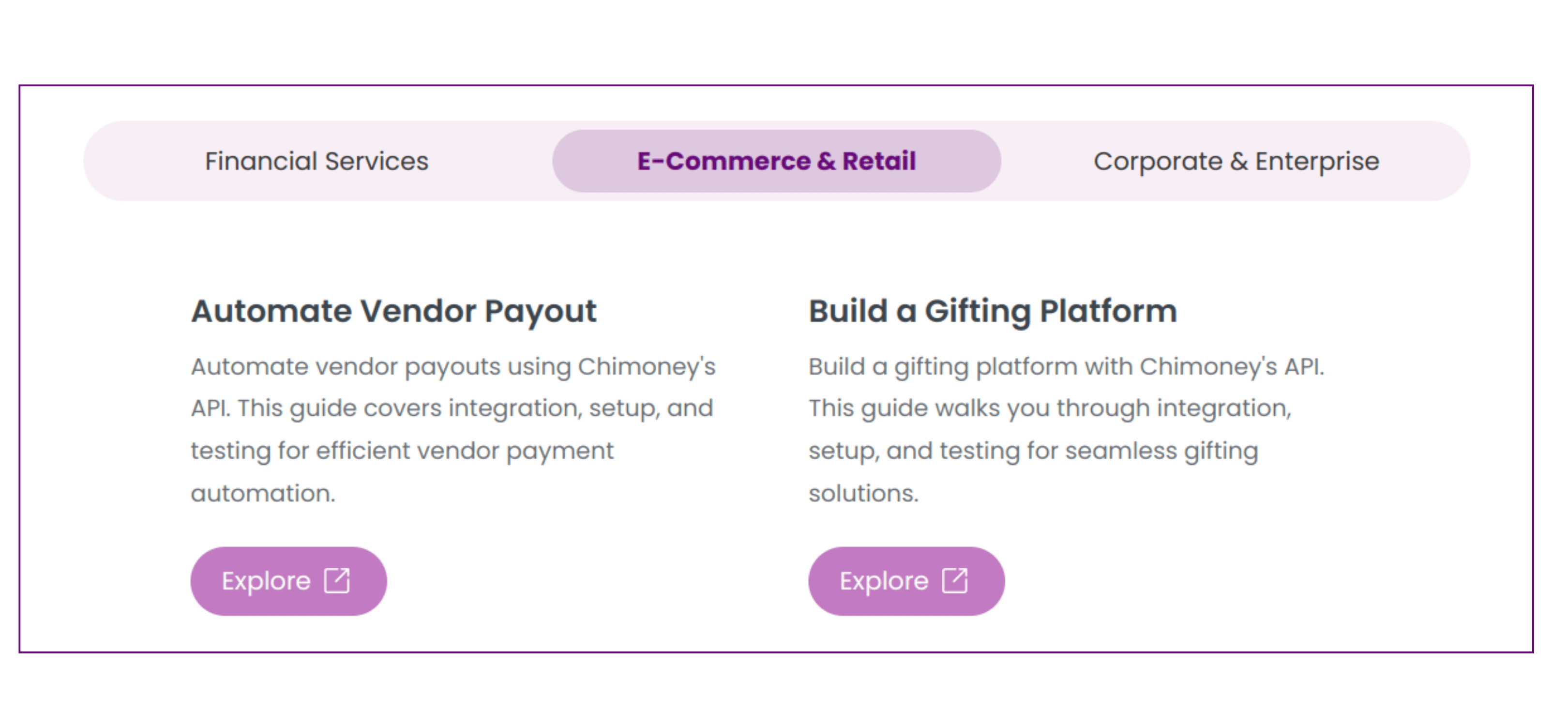Click the "Explore" text in the left button
The width and height of the screenshot is (1568, 726).
point(266,581)
